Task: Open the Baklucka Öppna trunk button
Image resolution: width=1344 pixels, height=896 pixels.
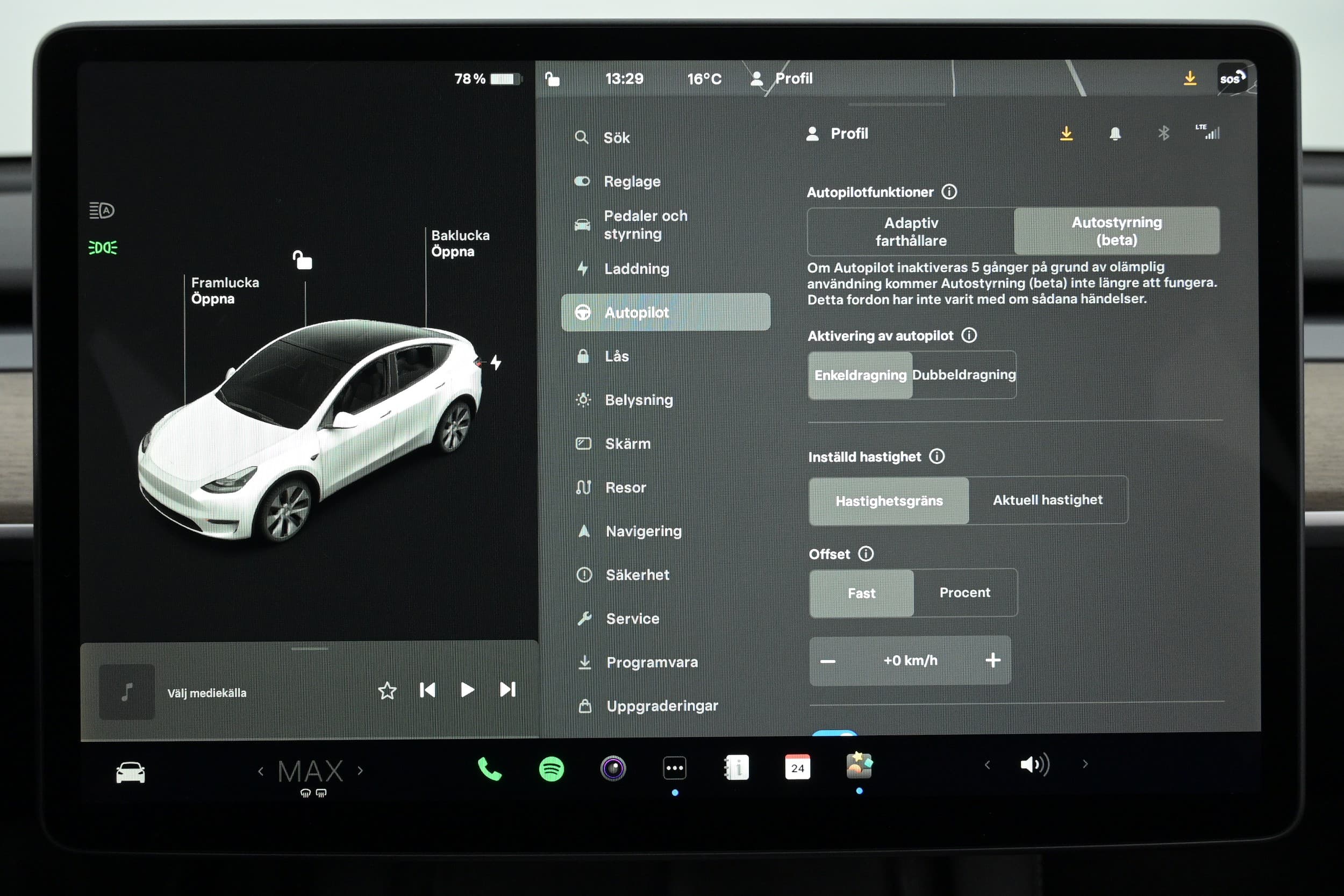Action: tap(460, 243)
